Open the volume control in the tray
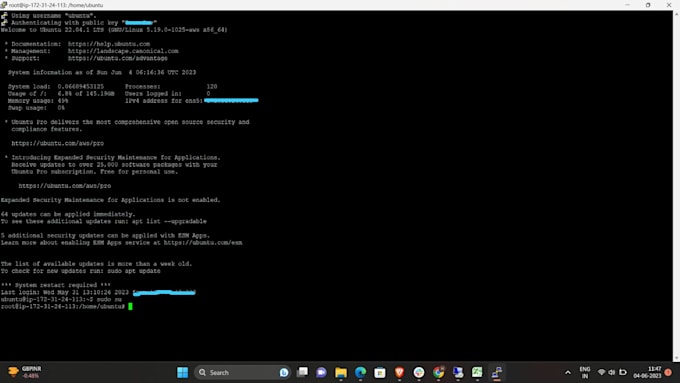680x383 pixels. 612,372
